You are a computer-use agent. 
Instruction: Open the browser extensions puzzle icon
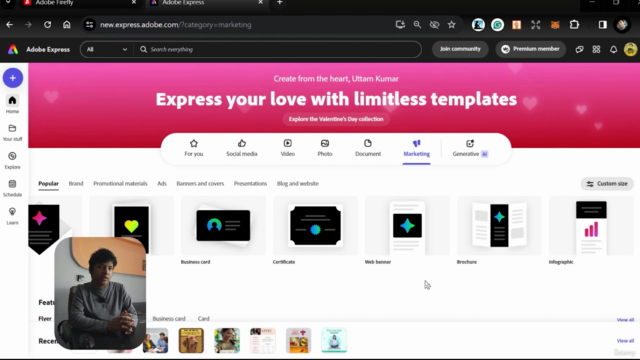pos(574,25)
